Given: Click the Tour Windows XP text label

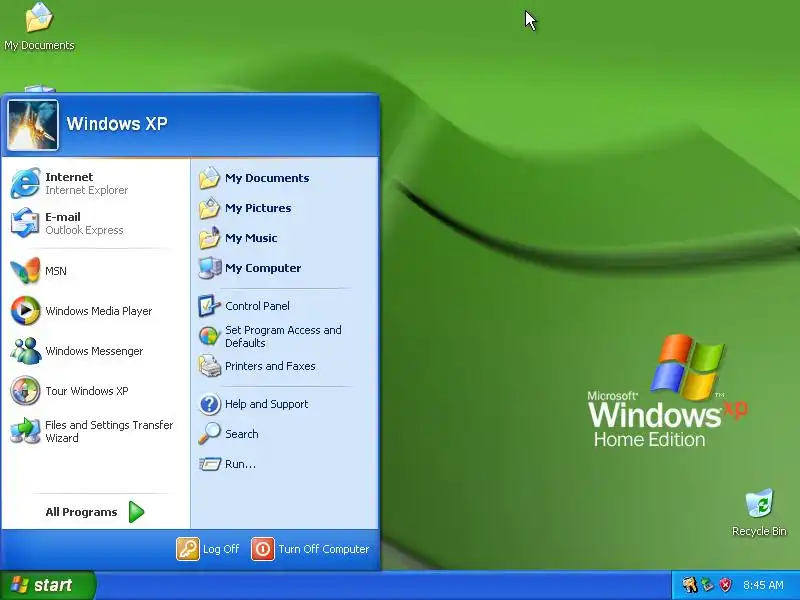Looking at the screenshot, I should pos(87,391).
